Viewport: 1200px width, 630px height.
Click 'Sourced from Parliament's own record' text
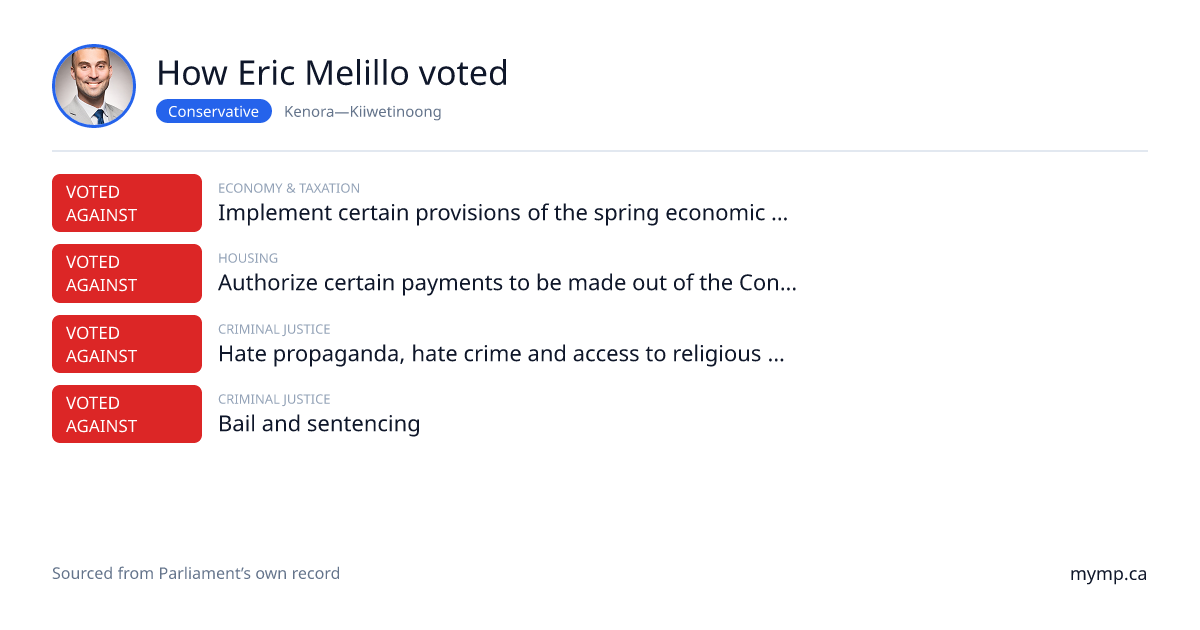[196, 574]
